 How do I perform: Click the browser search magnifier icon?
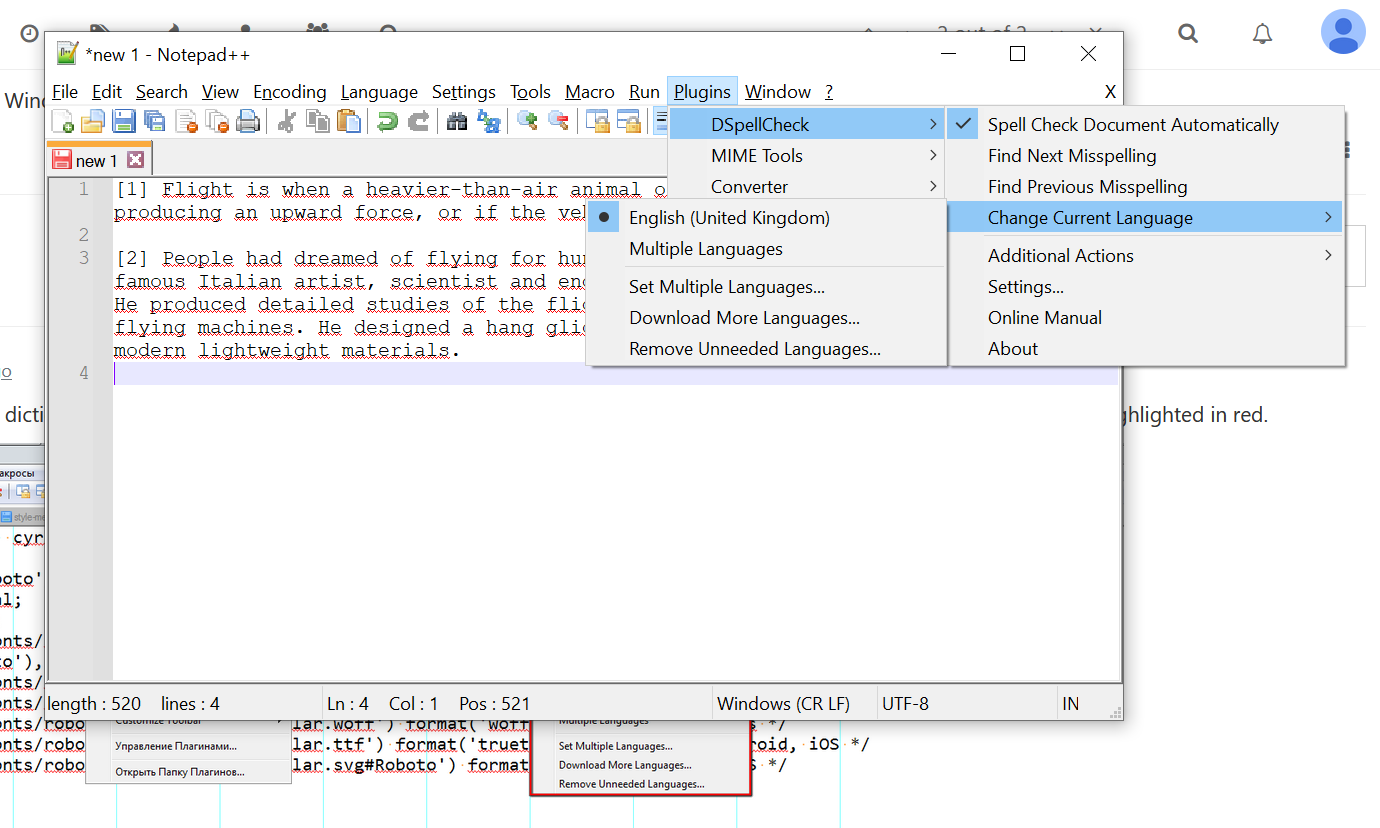[x=1188, y=34]
